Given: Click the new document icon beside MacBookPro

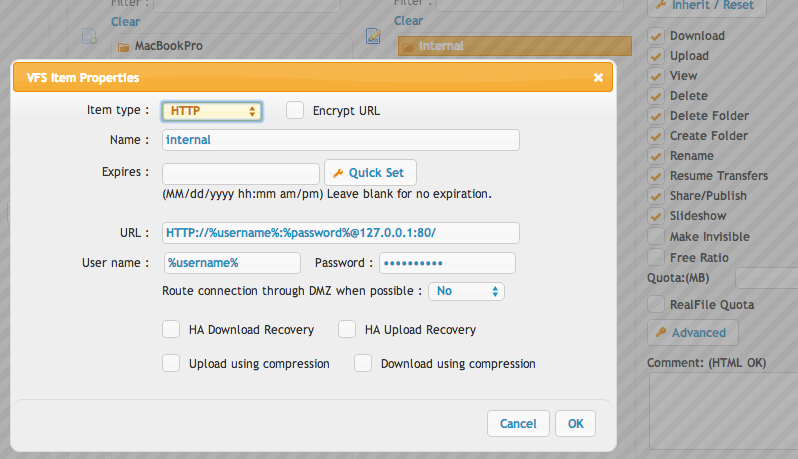Looking at the screenshot, I should click(90, 36).
